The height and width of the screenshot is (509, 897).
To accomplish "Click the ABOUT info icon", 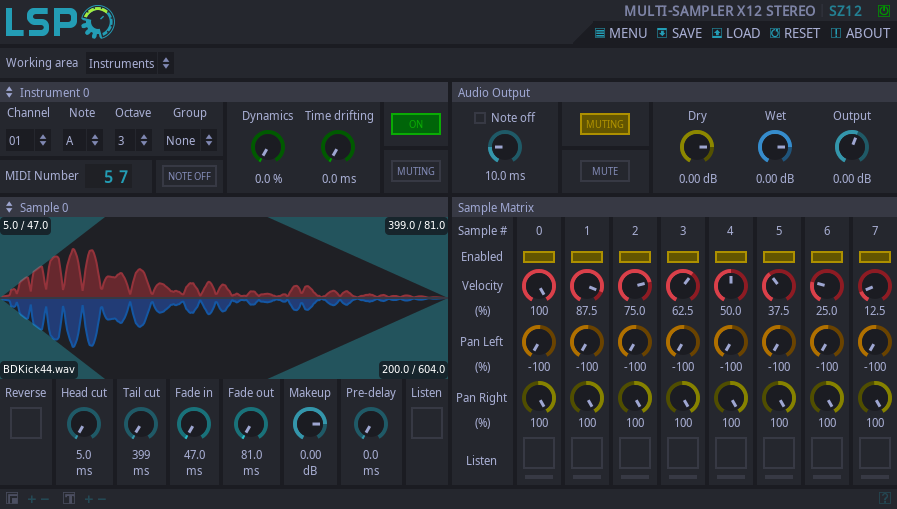I will 836,33.
